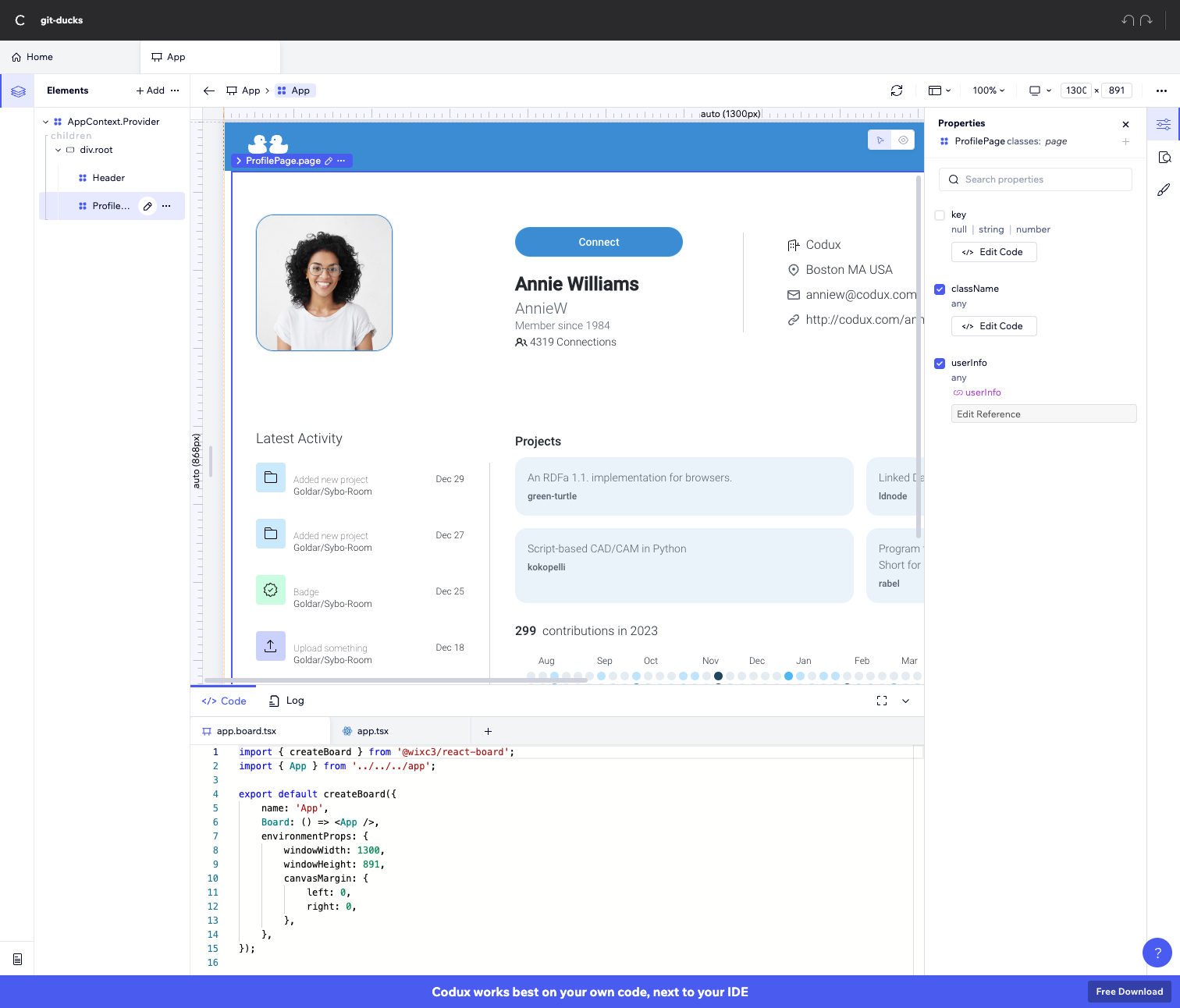Click the Search properties field

1036,179
